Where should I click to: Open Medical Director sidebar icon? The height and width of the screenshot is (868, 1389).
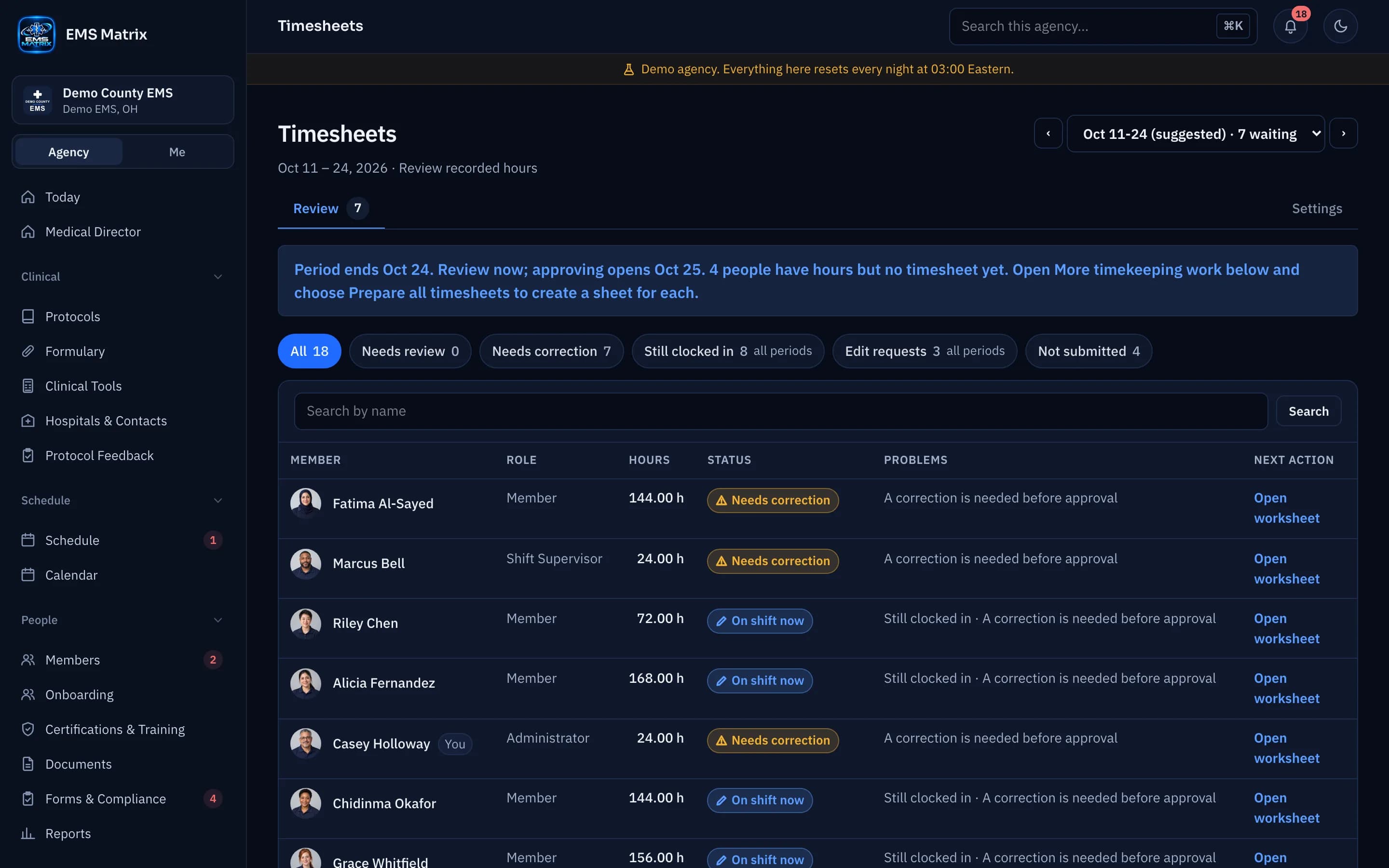point(28,232)
